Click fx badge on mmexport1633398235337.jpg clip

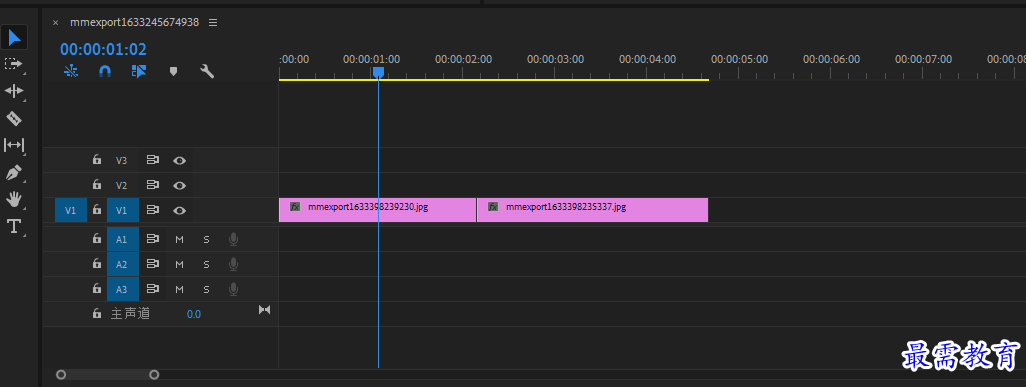click(493, 207)
